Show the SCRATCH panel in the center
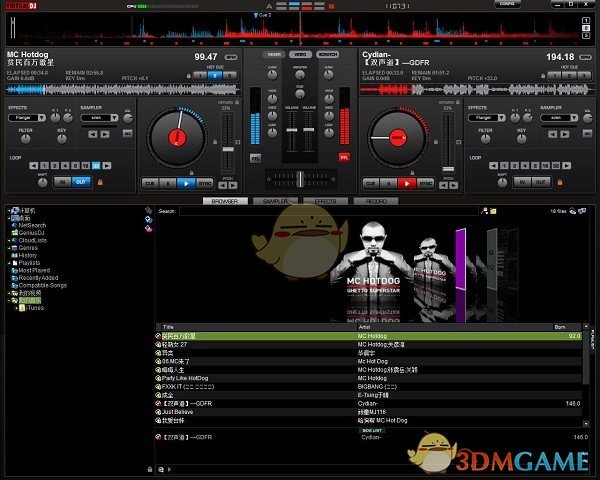The width and height of the screenshot is (600, 480). (328, 54)
